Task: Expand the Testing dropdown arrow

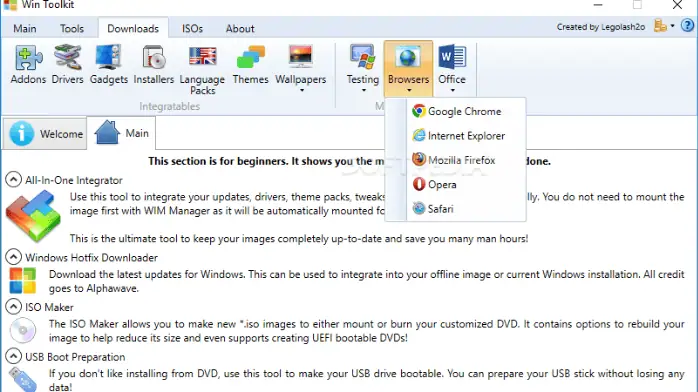Action: point(364,91)
